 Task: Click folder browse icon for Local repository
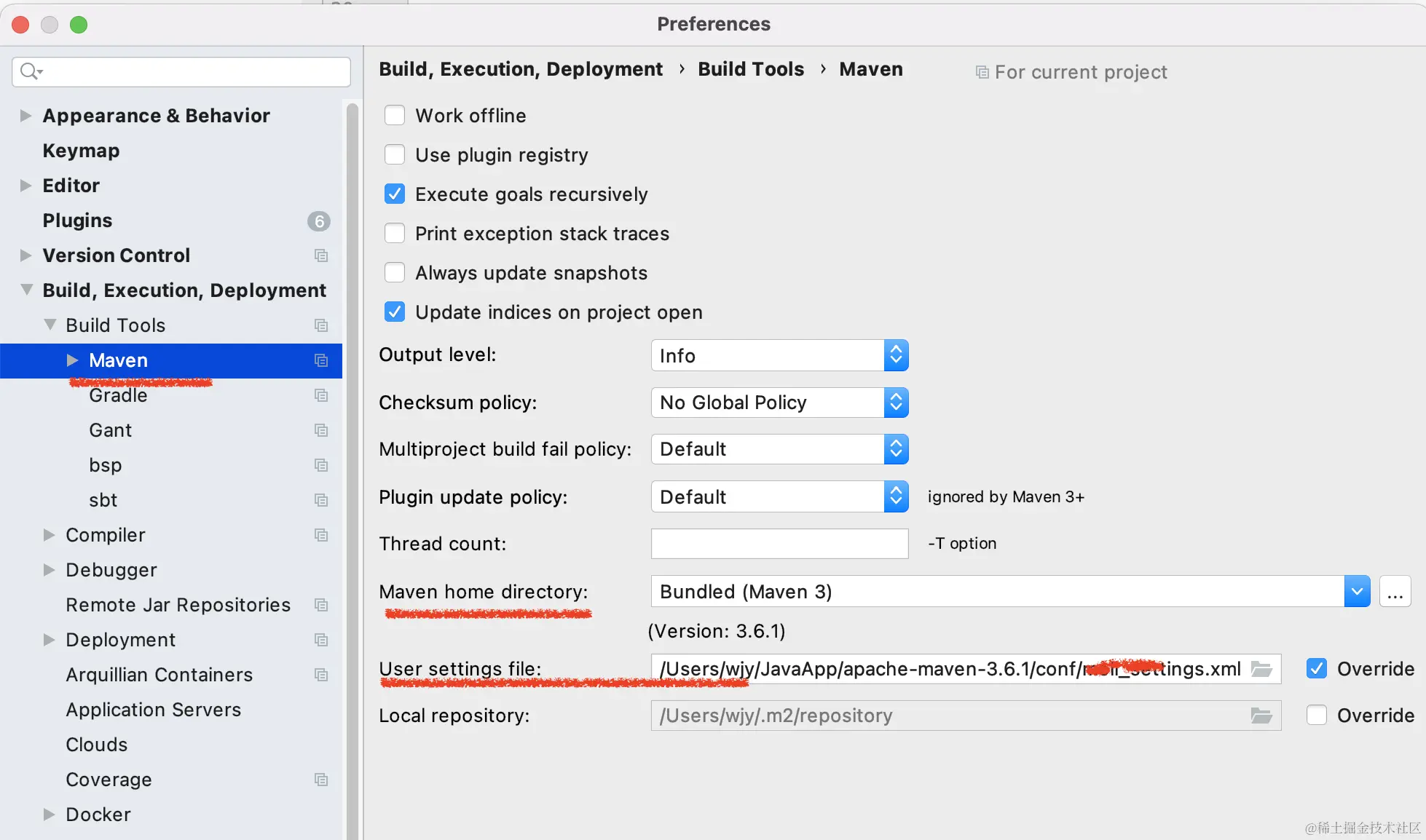click(1261, 716)
